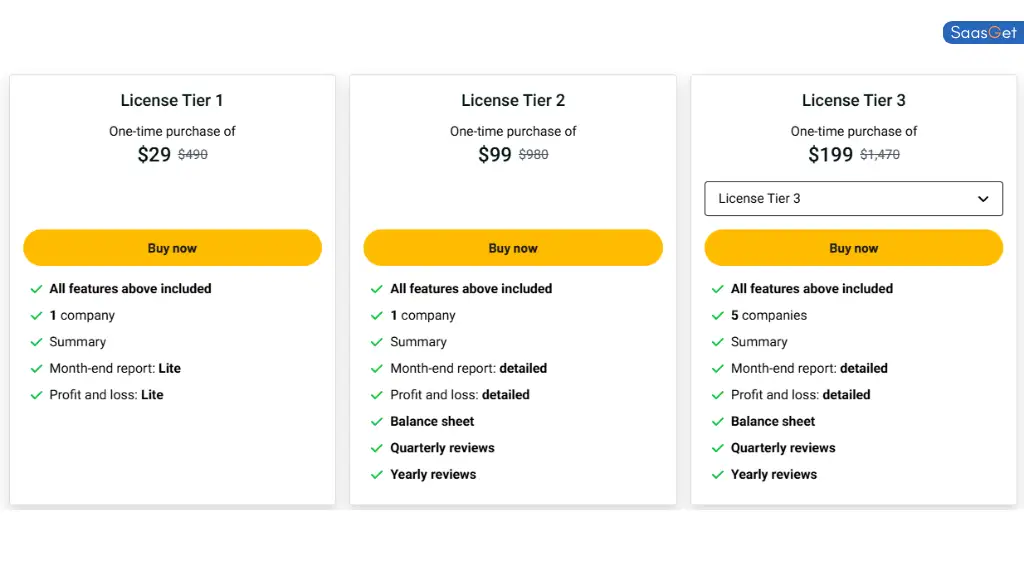Click the Tier 1 Summary checkmark icon
The image size is (1024, 576).
point(37,342)
